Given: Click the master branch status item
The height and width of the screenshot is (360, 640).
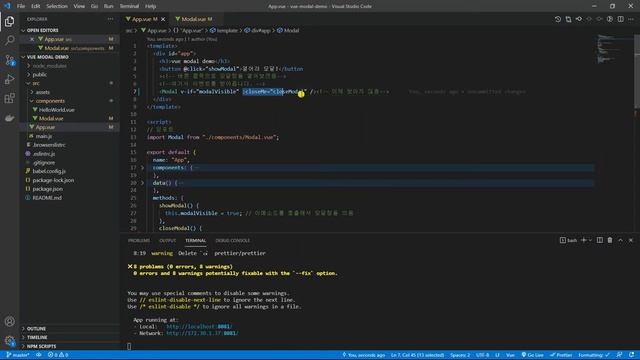Looking at the screenshot, I should click(x=18, y=355).
